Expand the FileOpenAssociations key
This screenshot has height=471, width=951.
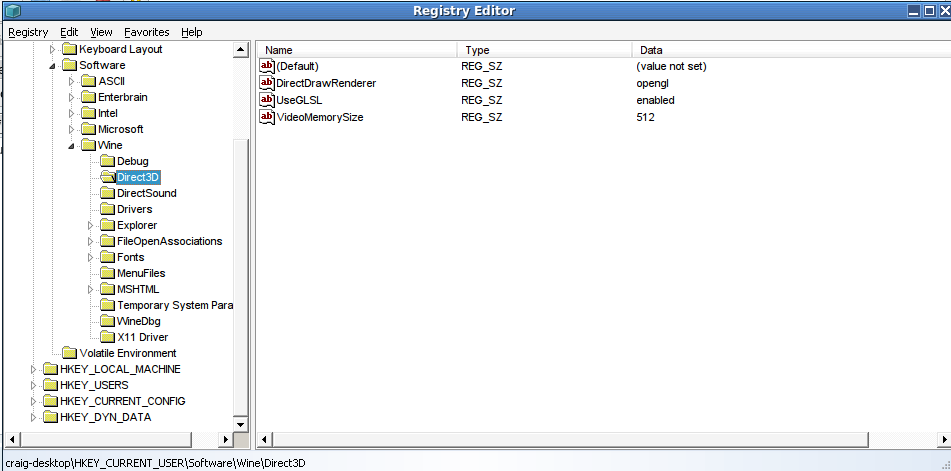(x=91, y=241)
